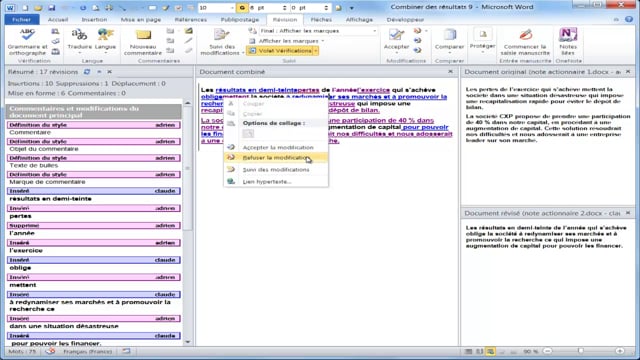Screen dimensions: 640x360
Task: Click the Word Help question mark icon
Action: click(629, 19)
